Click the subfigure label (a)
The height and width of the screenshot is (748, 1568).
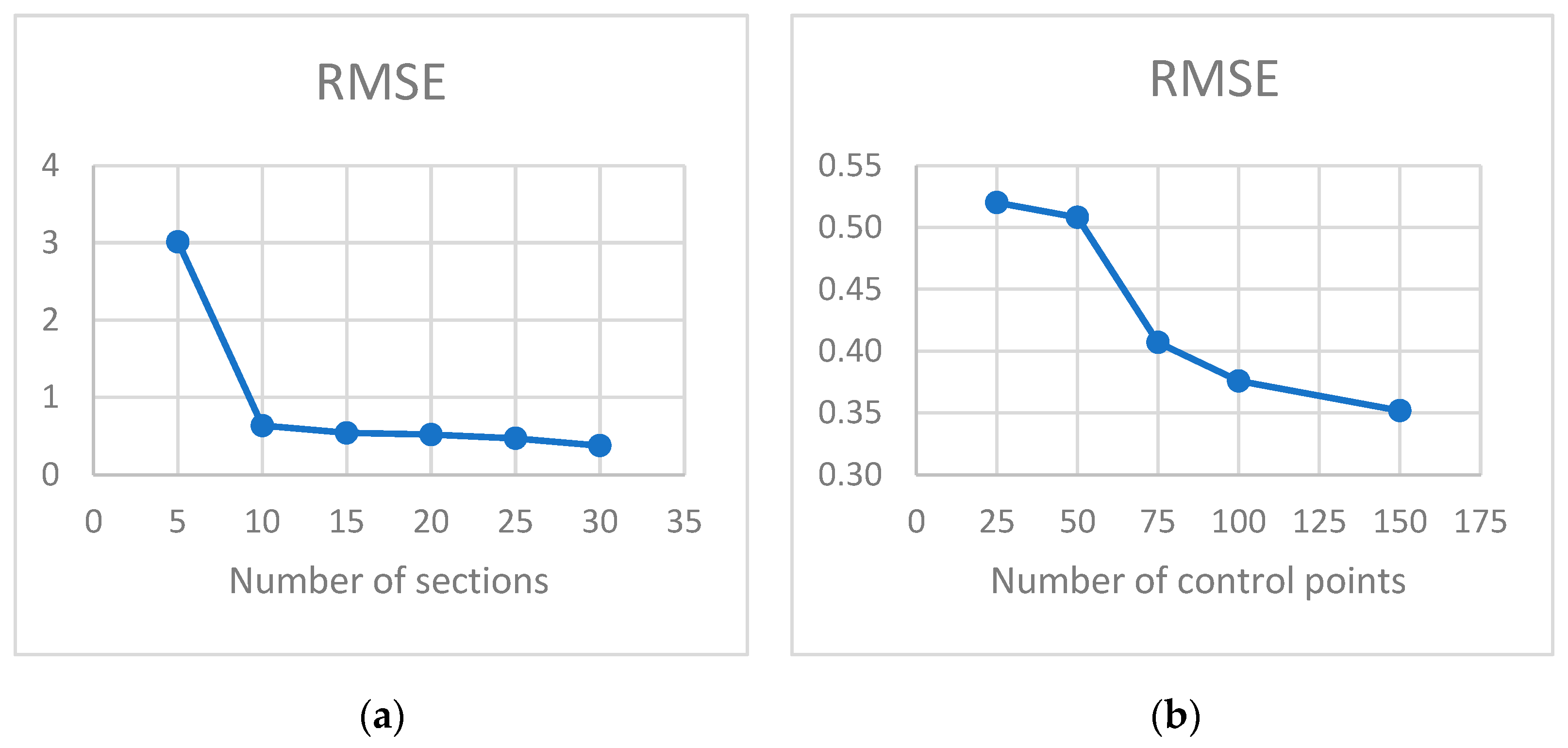click(x=382, y=716)
